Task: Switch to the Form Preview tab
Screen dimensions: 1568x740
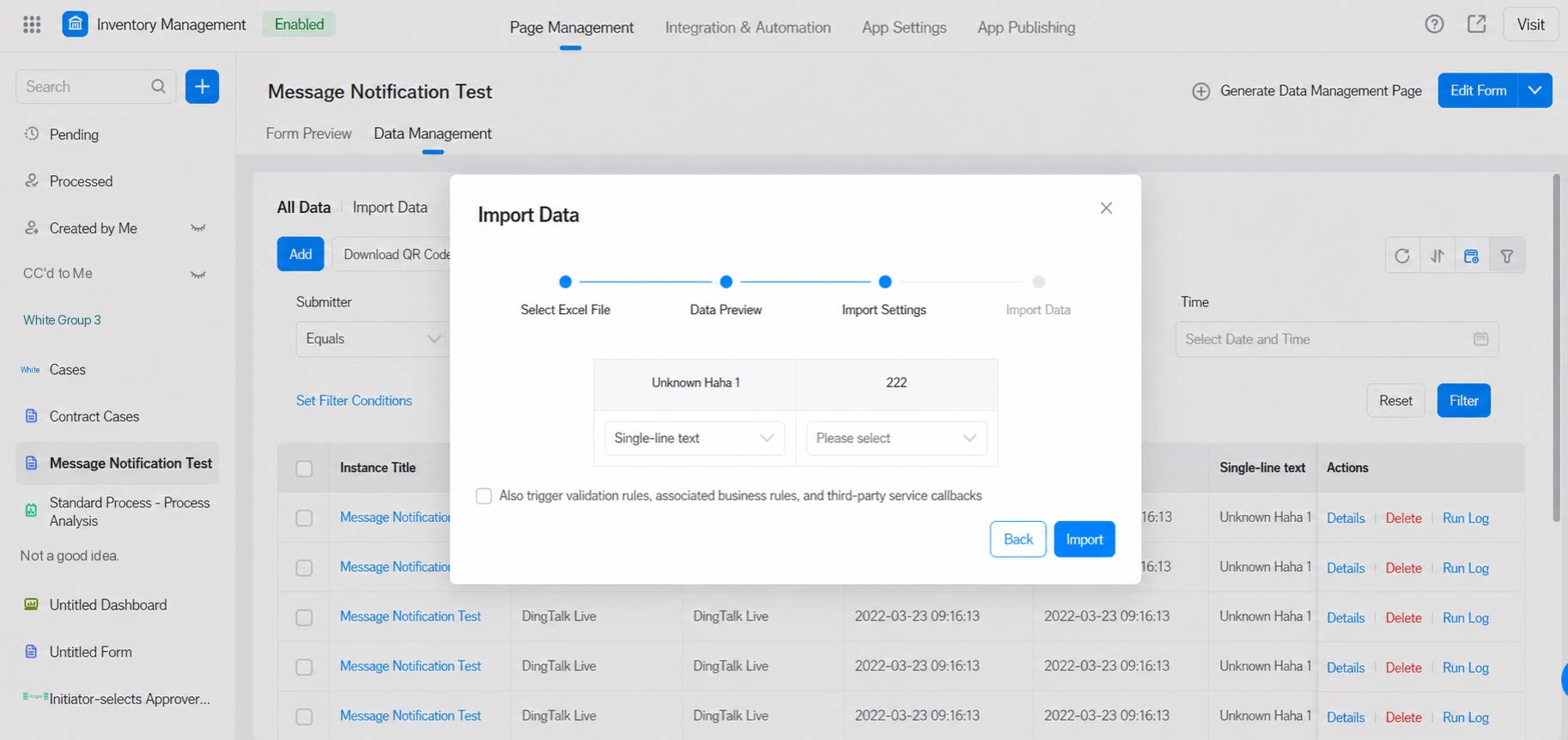Action: tap(309, 134)
